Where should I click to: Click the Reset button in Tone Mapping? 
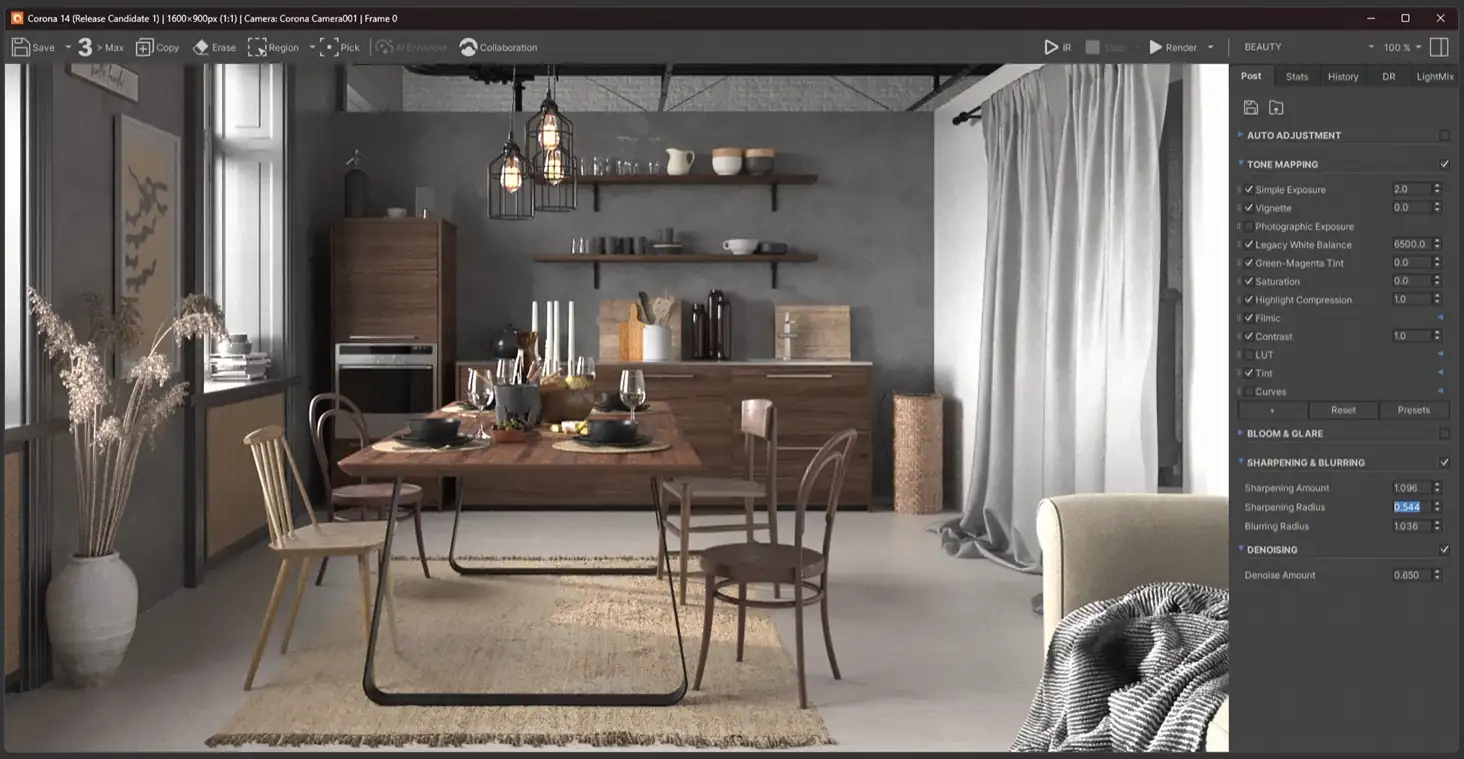point(1343,410)
